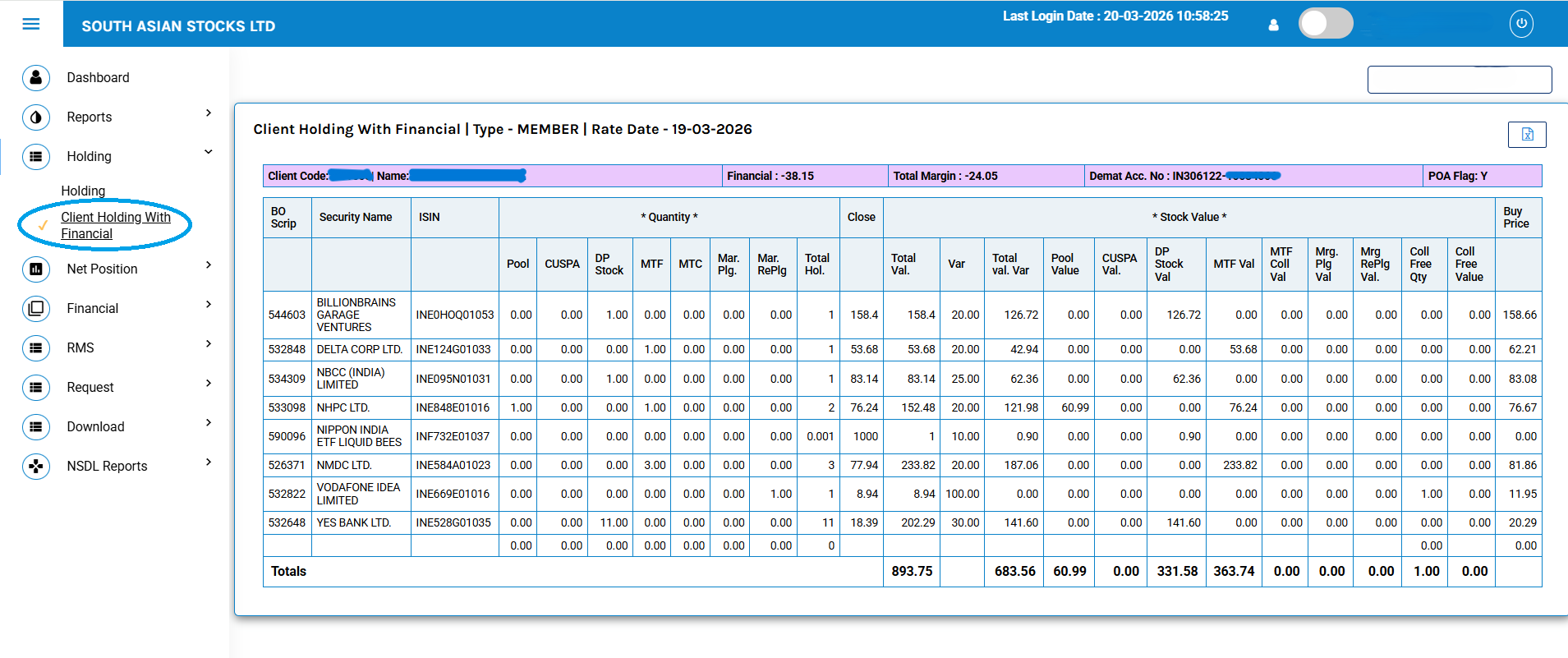Click the power logout icon
Image resolution: width=1568 pixels, height=658 pixels.
[1520, 24]
